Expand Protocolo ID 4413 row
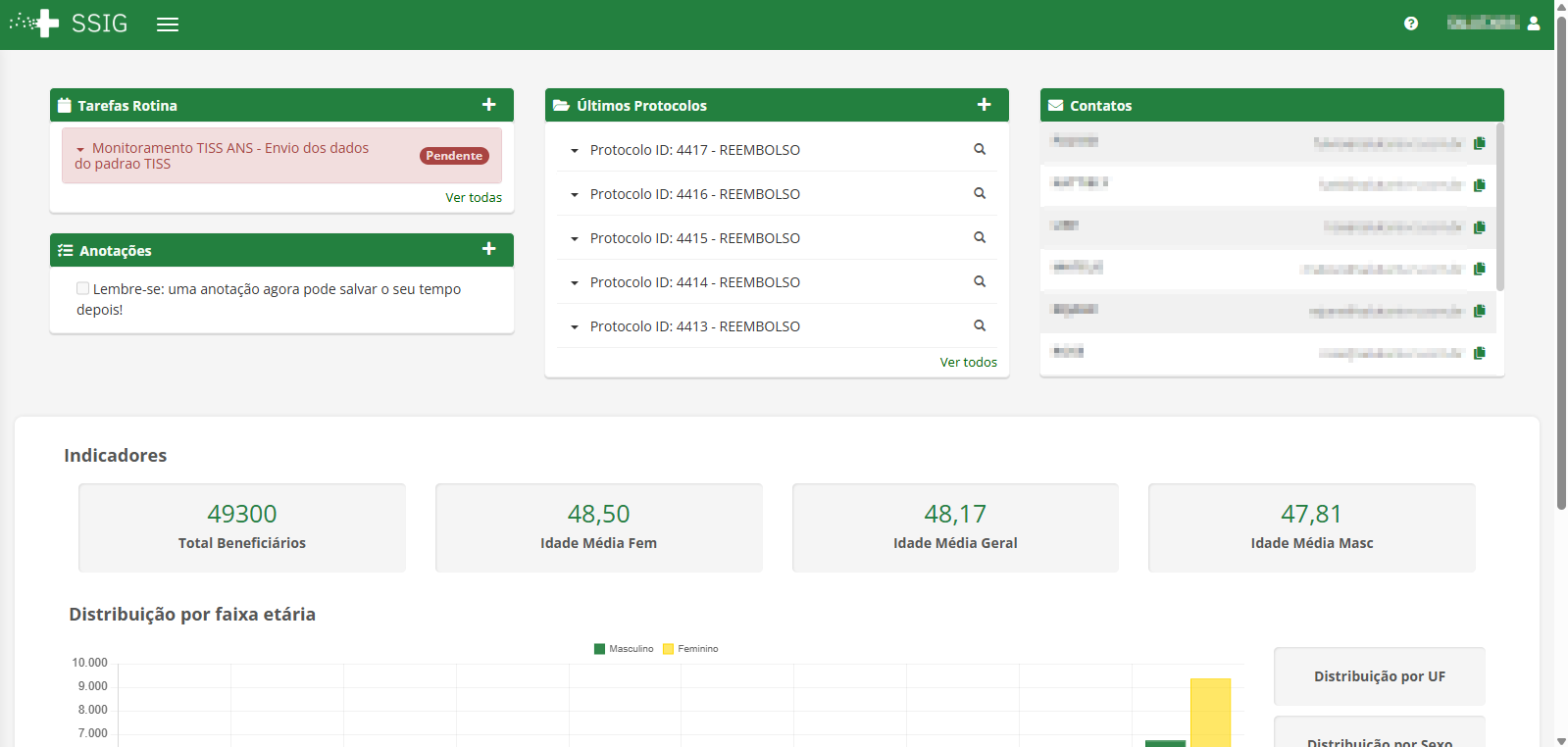 [575, 327]
